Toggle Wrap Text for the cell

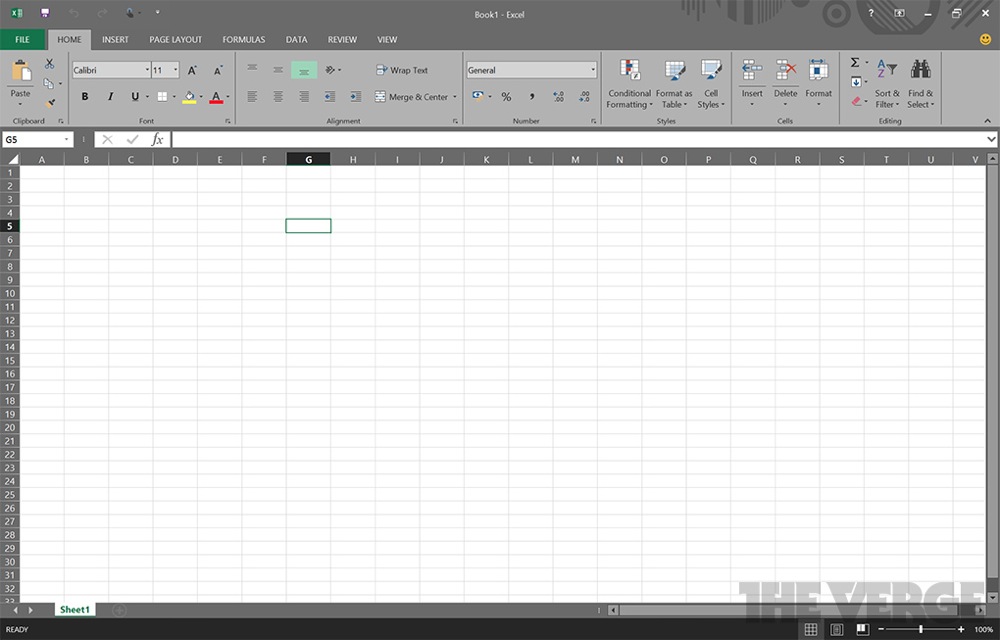402,71
